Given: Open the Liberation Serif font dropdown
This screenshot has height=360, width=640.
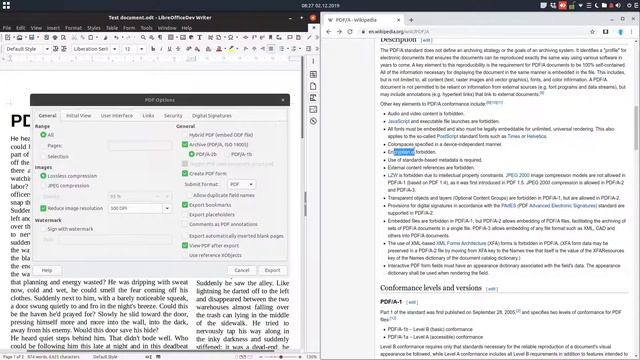Looking at the screenshot, I should pyautogui.click(x=115, y=49).
